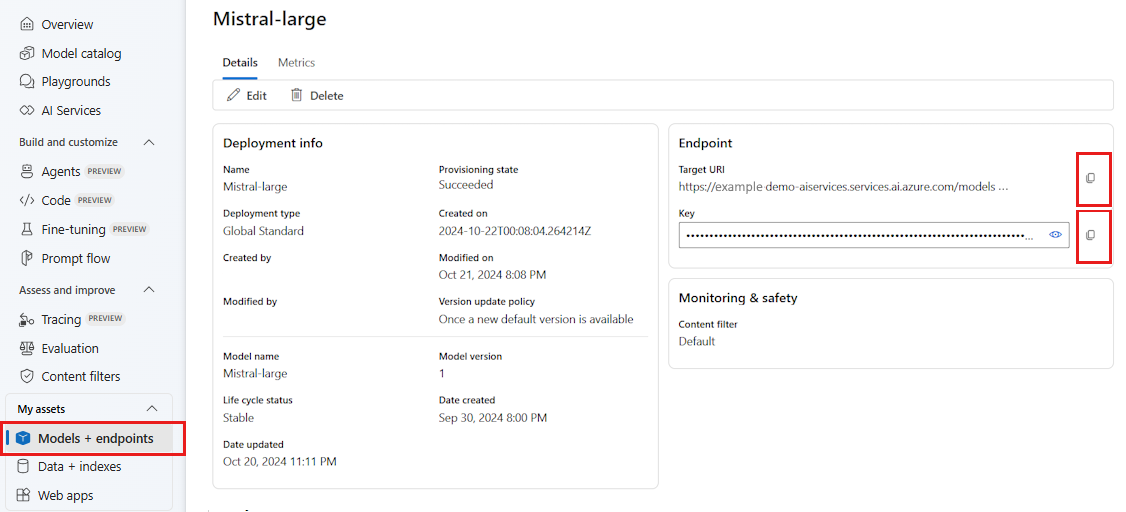Open Prompt flow

[76, 259]
